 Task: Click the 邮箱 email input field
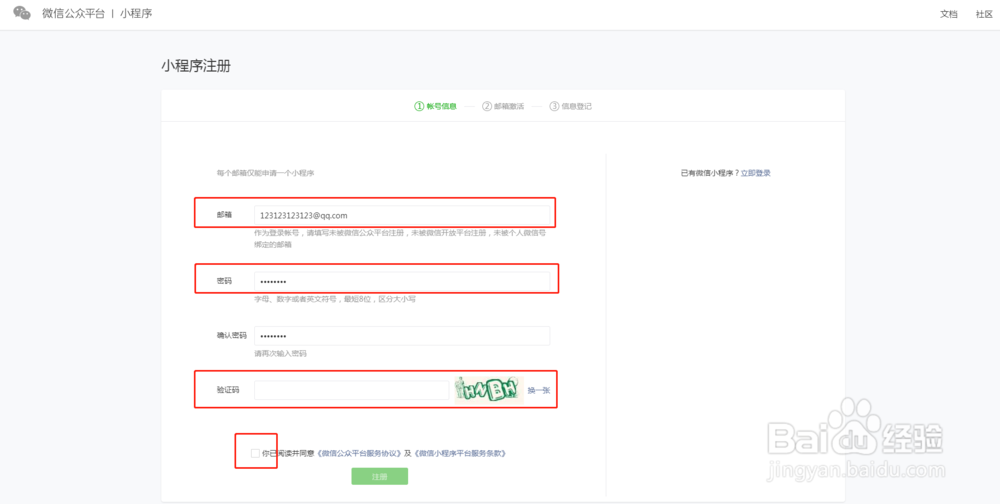402,215
